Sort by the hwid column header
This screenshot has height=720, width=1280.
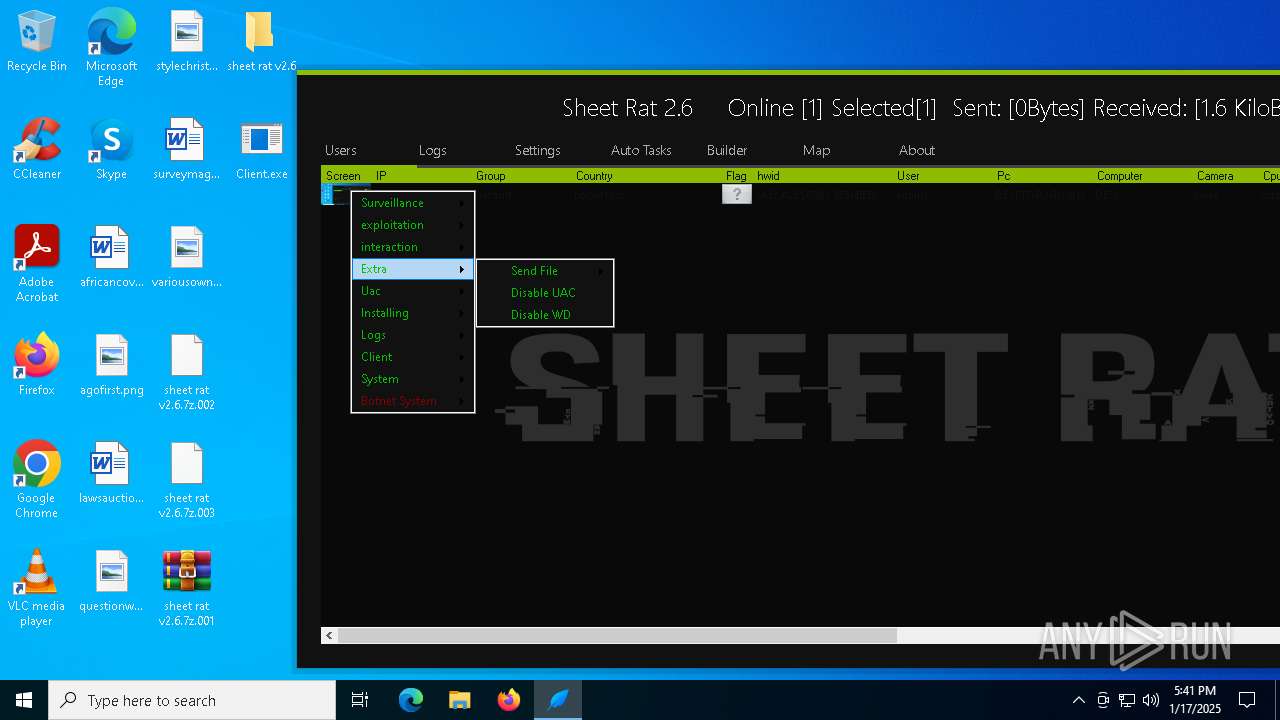click(823, 176)
